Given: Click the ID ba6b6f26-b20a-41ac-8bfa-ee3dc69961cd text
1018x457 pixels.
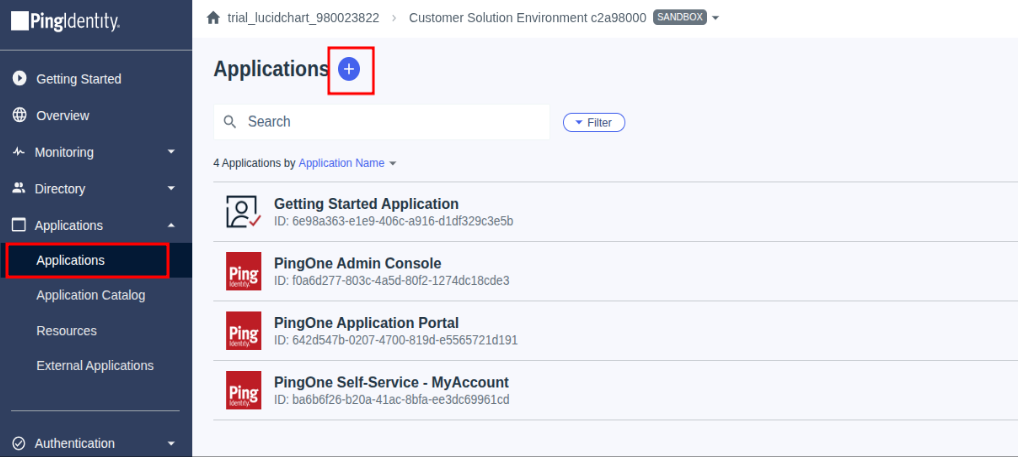Looking at the screenshot, I should coord(391,400).
